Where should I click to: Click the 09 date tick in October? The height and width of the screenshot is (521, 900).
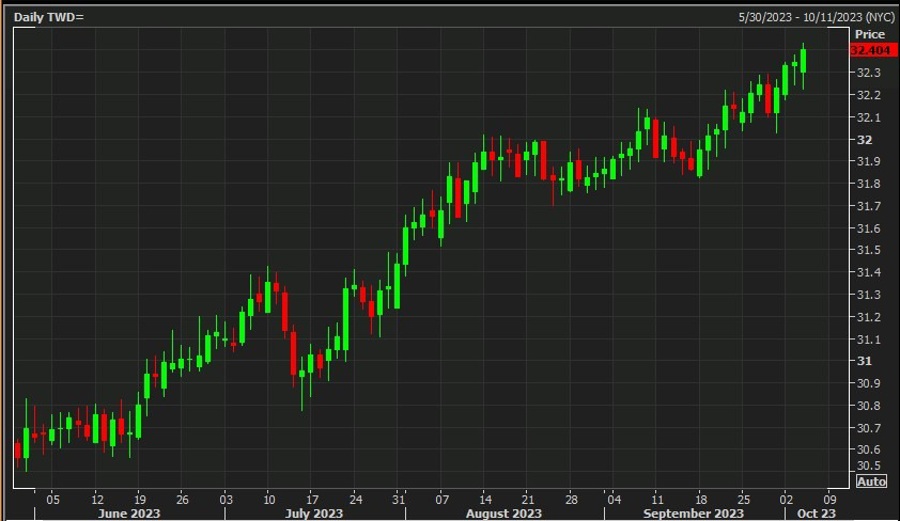[829, 500]
